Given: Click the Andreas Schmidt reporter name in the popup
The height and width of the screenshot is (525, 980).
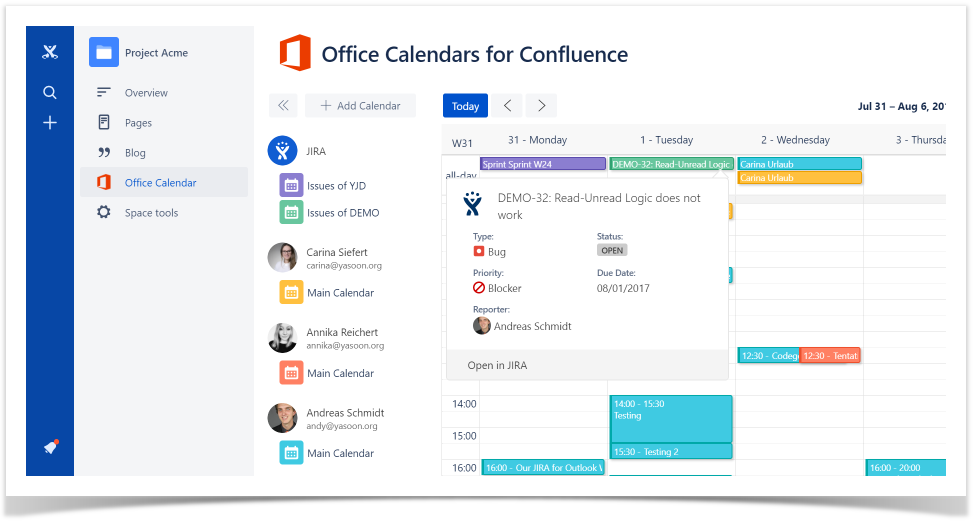Looking at the screenshot, I should (x=532, y=326).
